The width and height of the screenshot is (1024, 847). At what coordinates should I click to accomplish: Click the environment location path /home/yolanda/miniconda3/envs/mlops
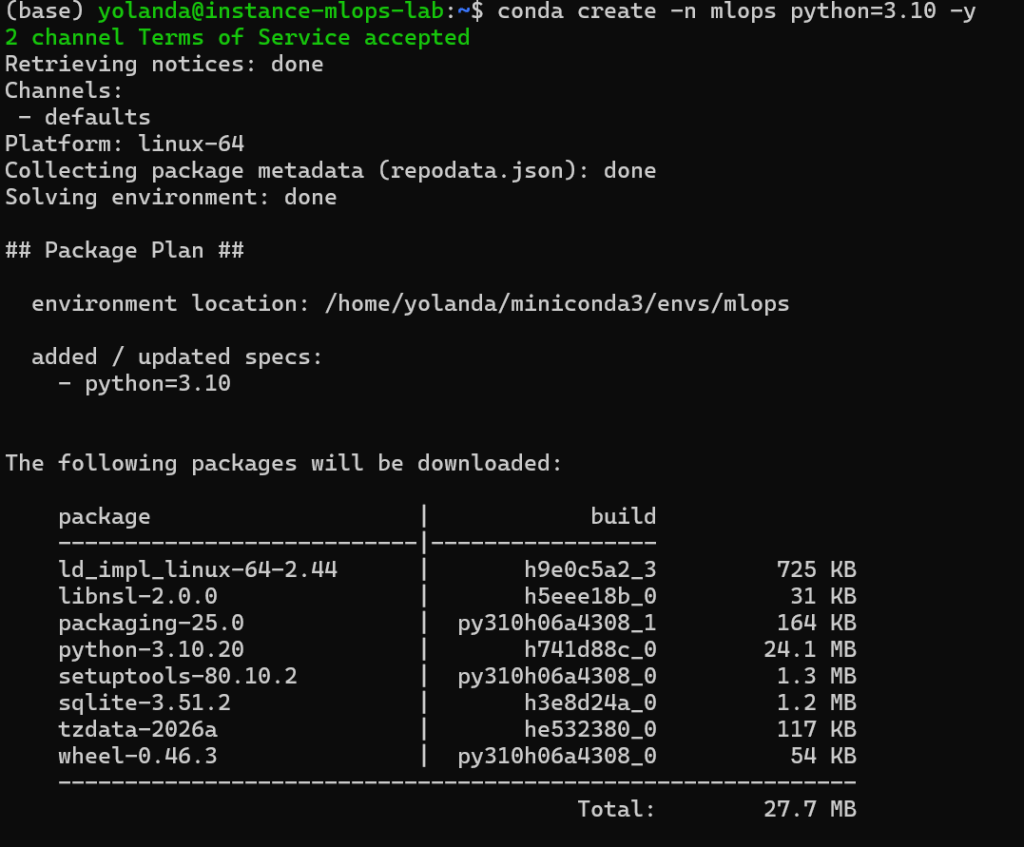tap(557, 303)
